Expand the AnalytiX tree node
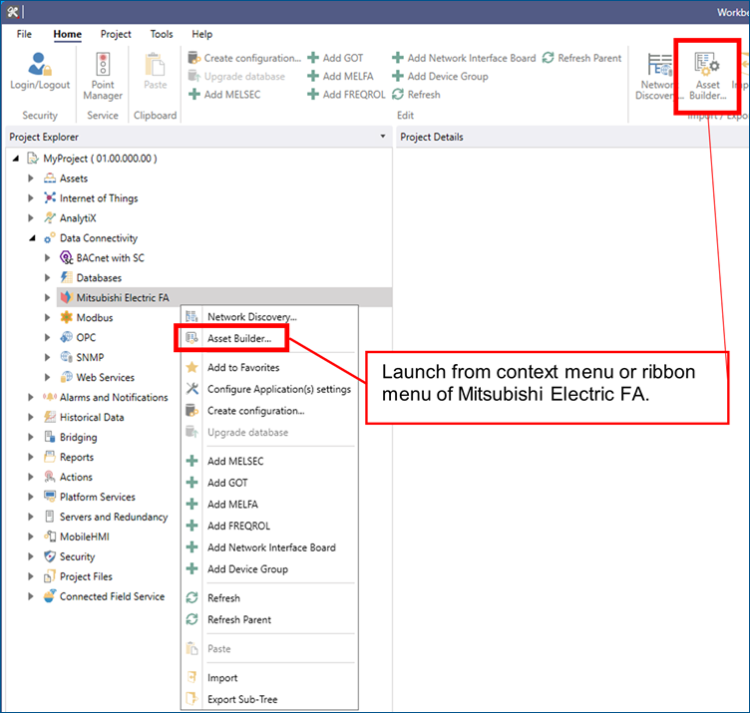Viewport: 750px width, 713px height. click(31, 218)
